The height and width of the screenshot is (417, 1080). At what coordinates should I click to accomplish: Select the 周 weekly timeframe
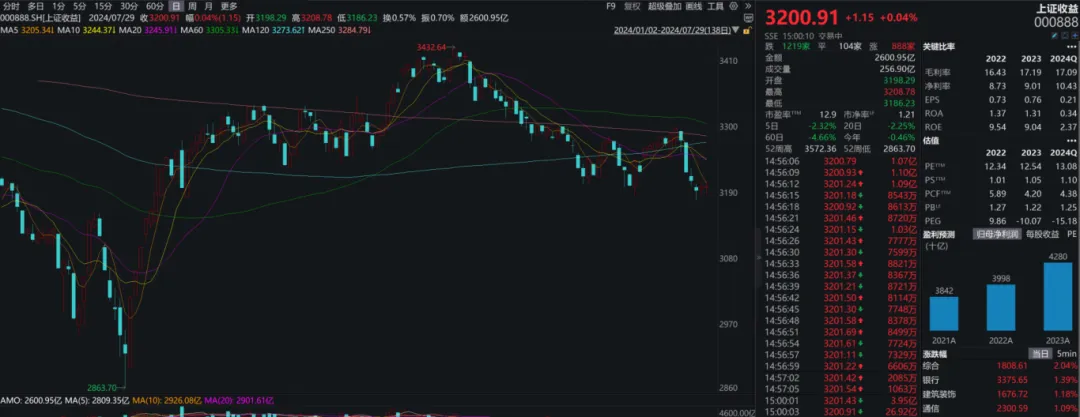[192, 6]
